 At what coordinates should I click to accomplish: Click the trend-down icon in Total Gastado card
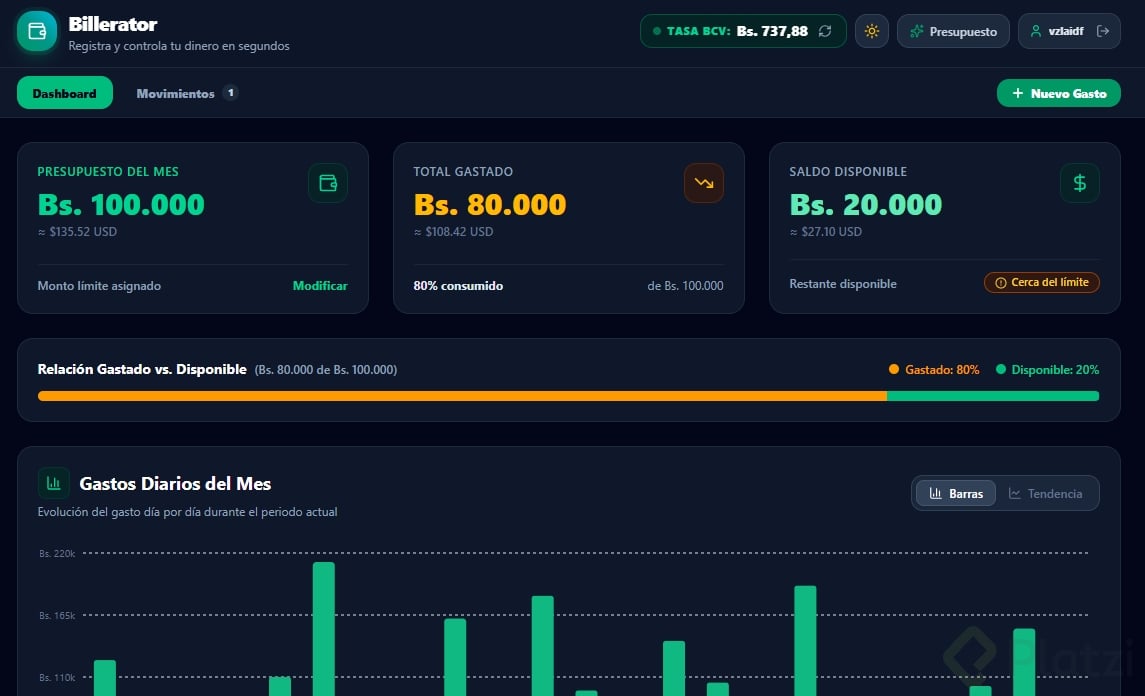click(x=704, y=183)
